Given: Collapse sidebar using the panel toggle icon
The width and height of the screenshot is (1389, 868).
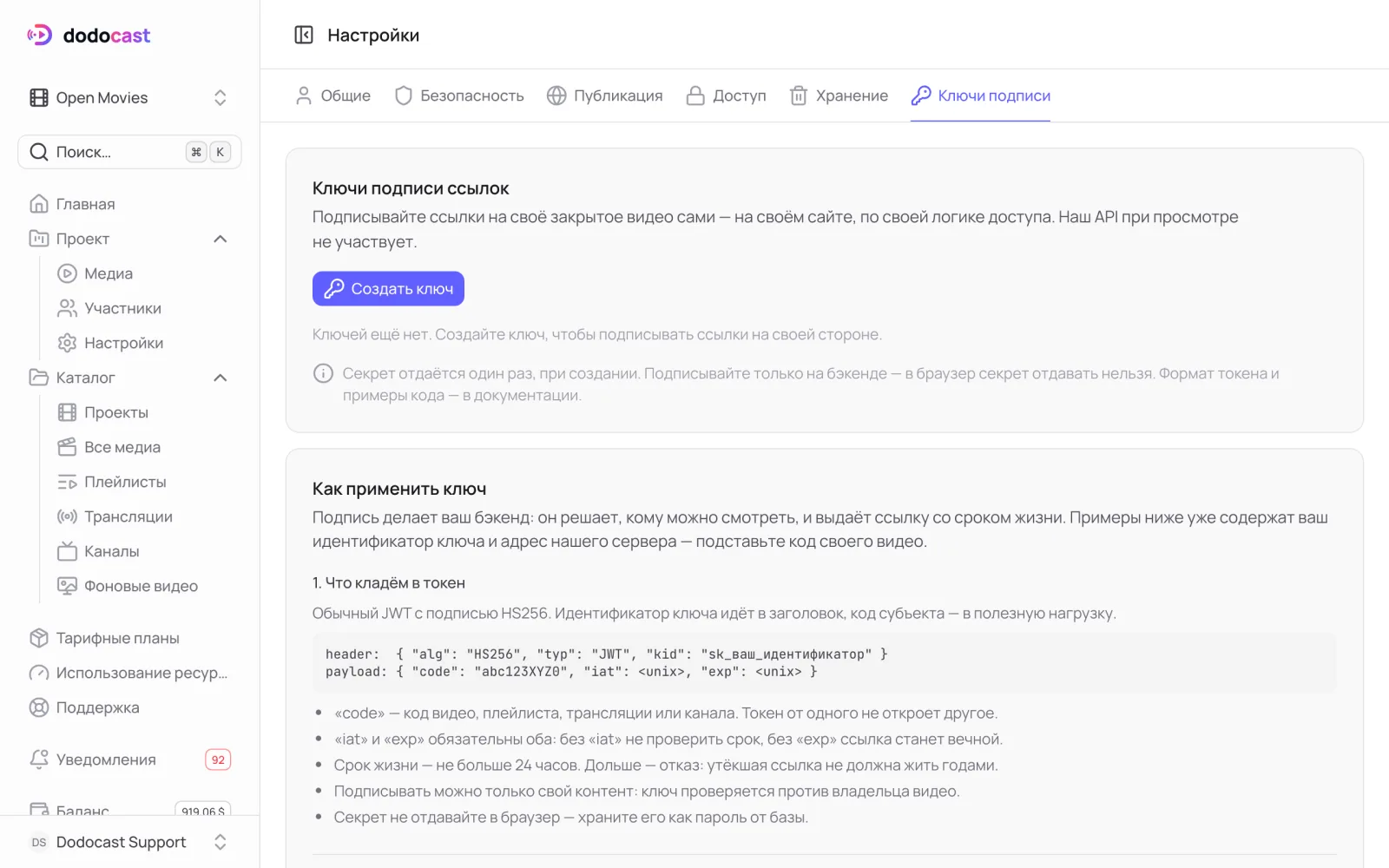Looking at the screenshot, I should pyautogui.click(x=304, y=35).
